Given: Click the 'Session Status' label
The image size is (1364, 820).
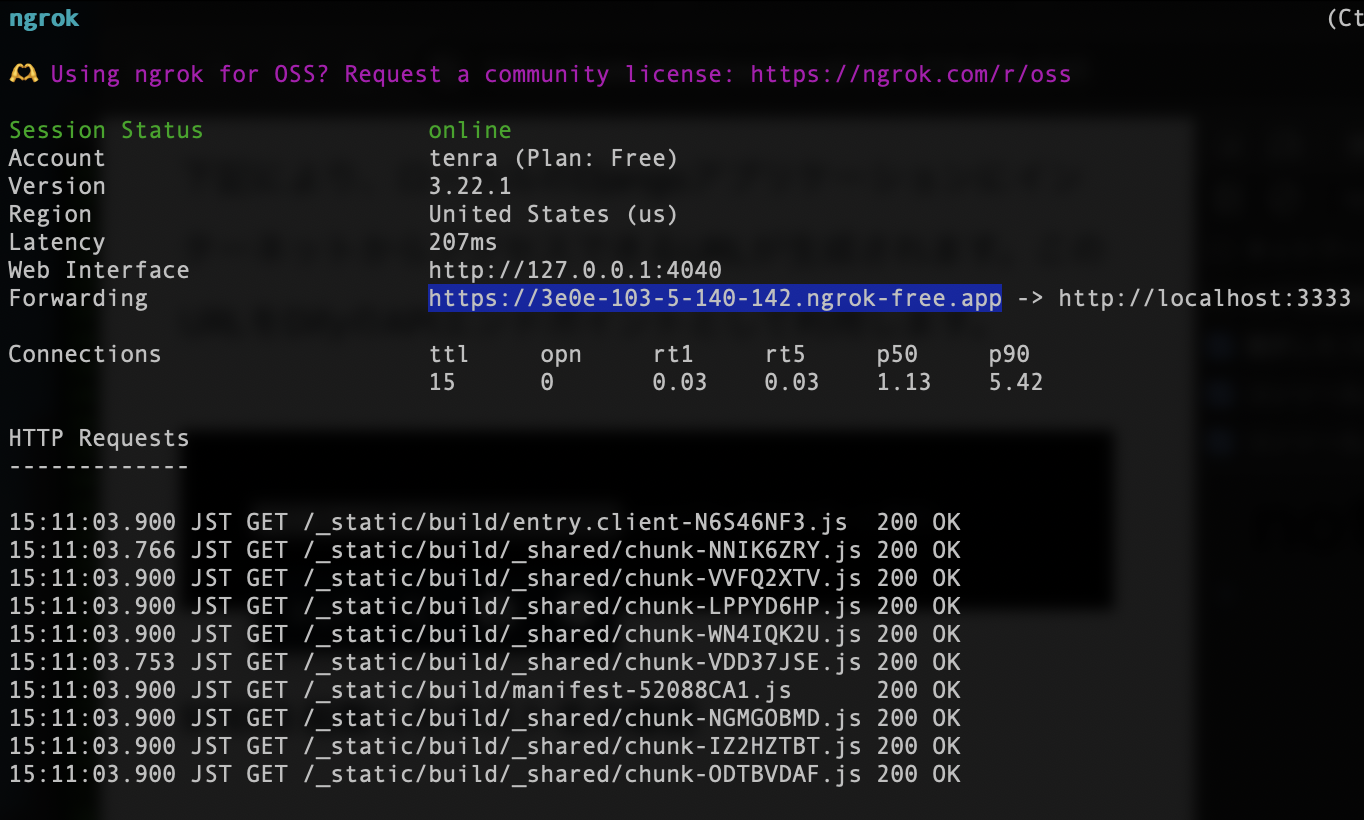Looking at the screenshot, I should [x=106, y=130].
